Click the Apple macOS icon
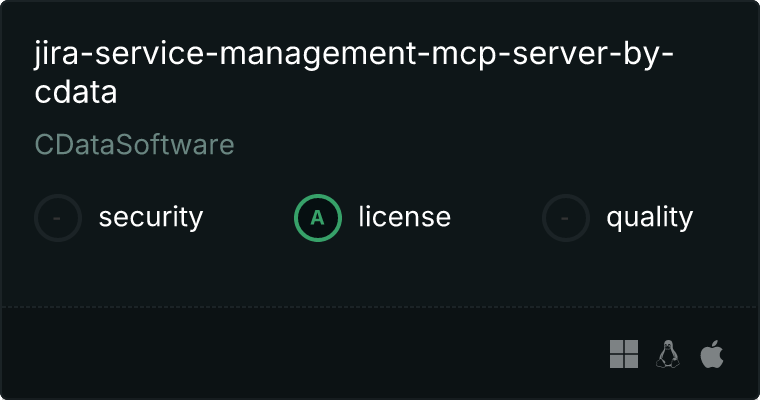The image size is (760, 400). click(x=712, y=354)
